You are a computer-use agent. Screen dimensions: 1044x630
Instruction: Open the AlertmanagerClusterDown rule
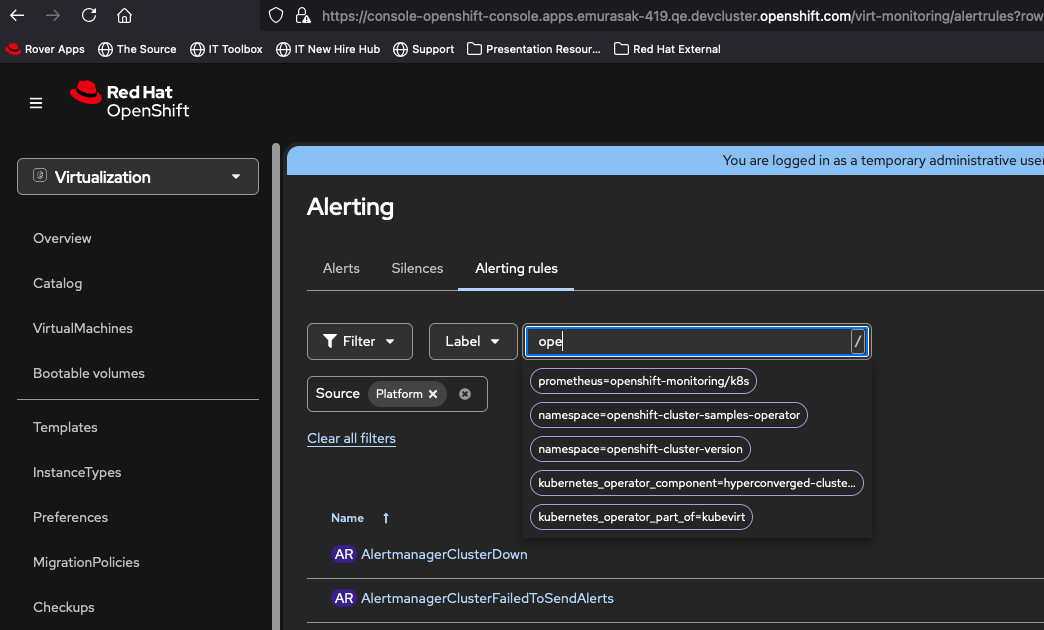444,554
